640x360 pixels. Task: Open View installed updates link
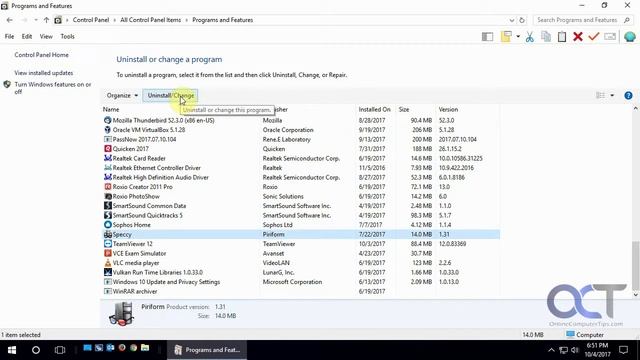click(x=44, y=73)
